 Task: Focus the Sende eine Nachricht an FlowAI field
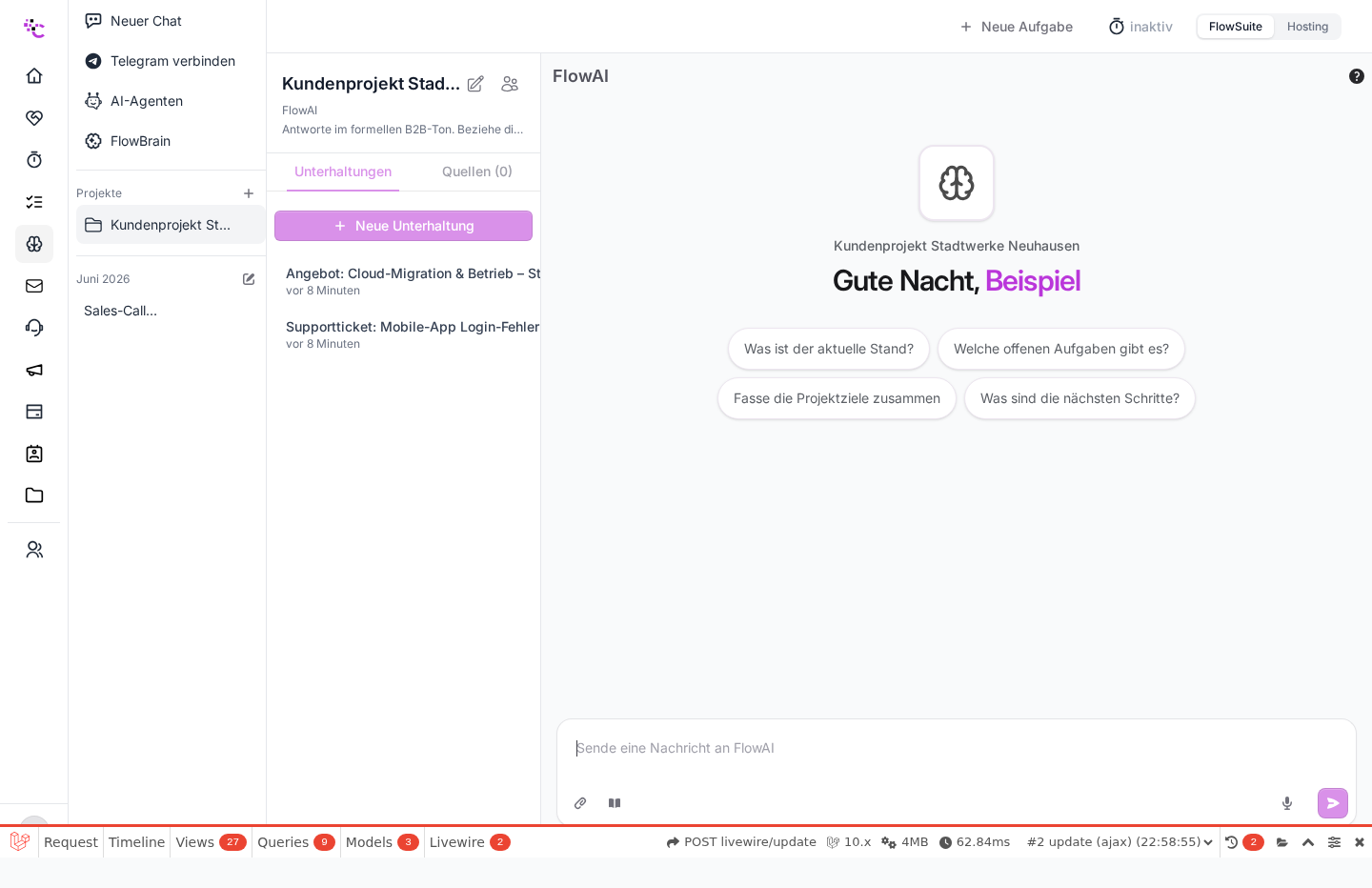(956, 749)
